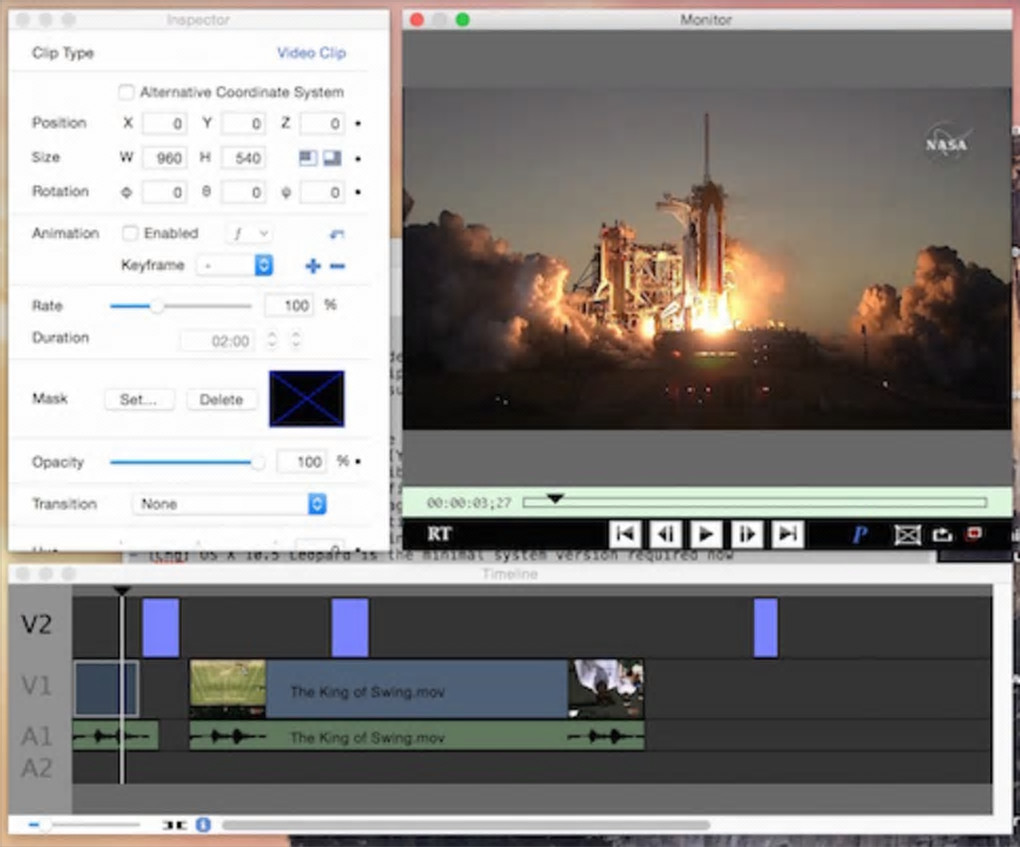1020x847 pixels.
Task: Select the A1 track label in Timeline
Action: pos(37,737)
